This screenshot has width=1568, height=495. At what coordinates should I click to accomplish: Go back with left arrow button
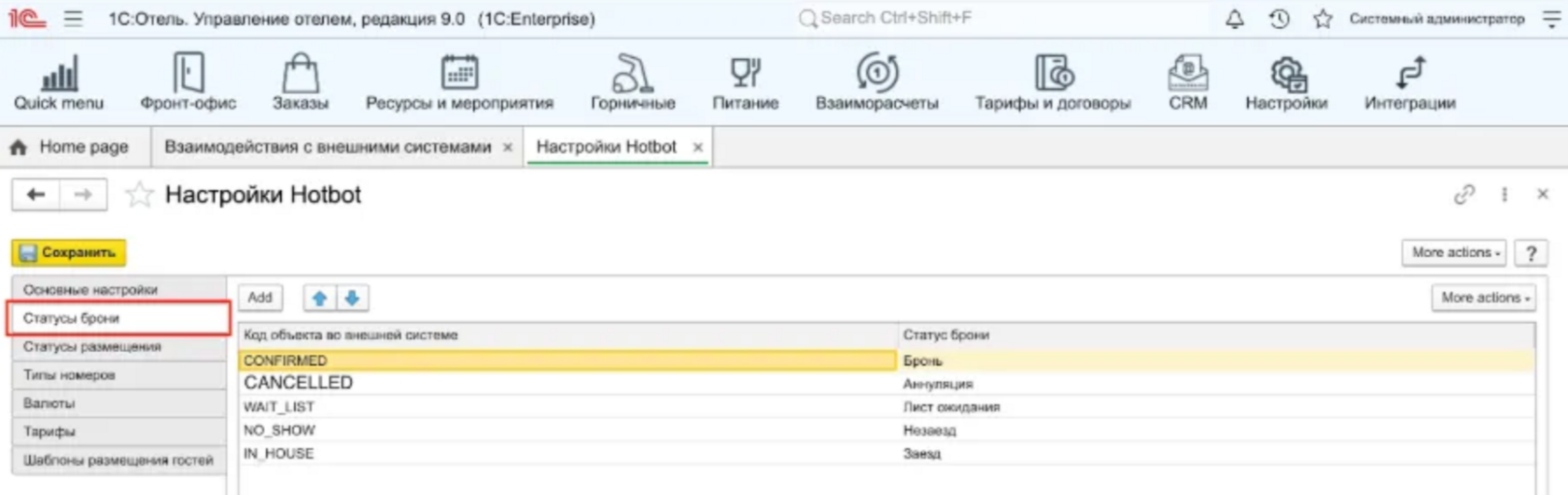click(x=35, y=194)
